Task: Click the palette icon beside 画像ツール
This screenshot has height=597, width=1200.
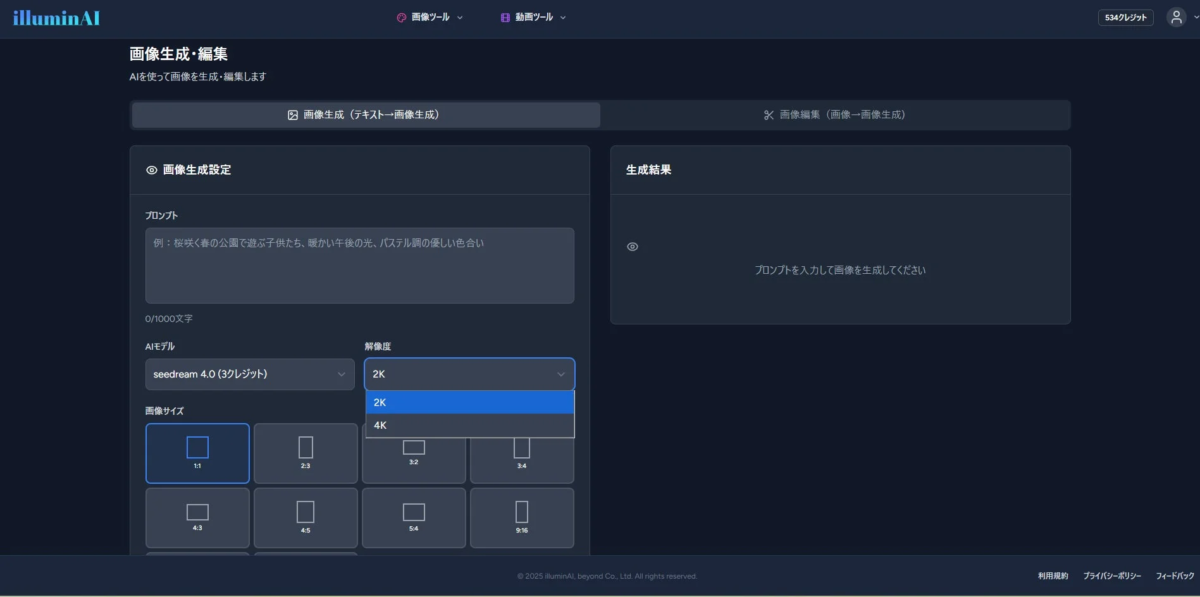Action: pos(402,17)
